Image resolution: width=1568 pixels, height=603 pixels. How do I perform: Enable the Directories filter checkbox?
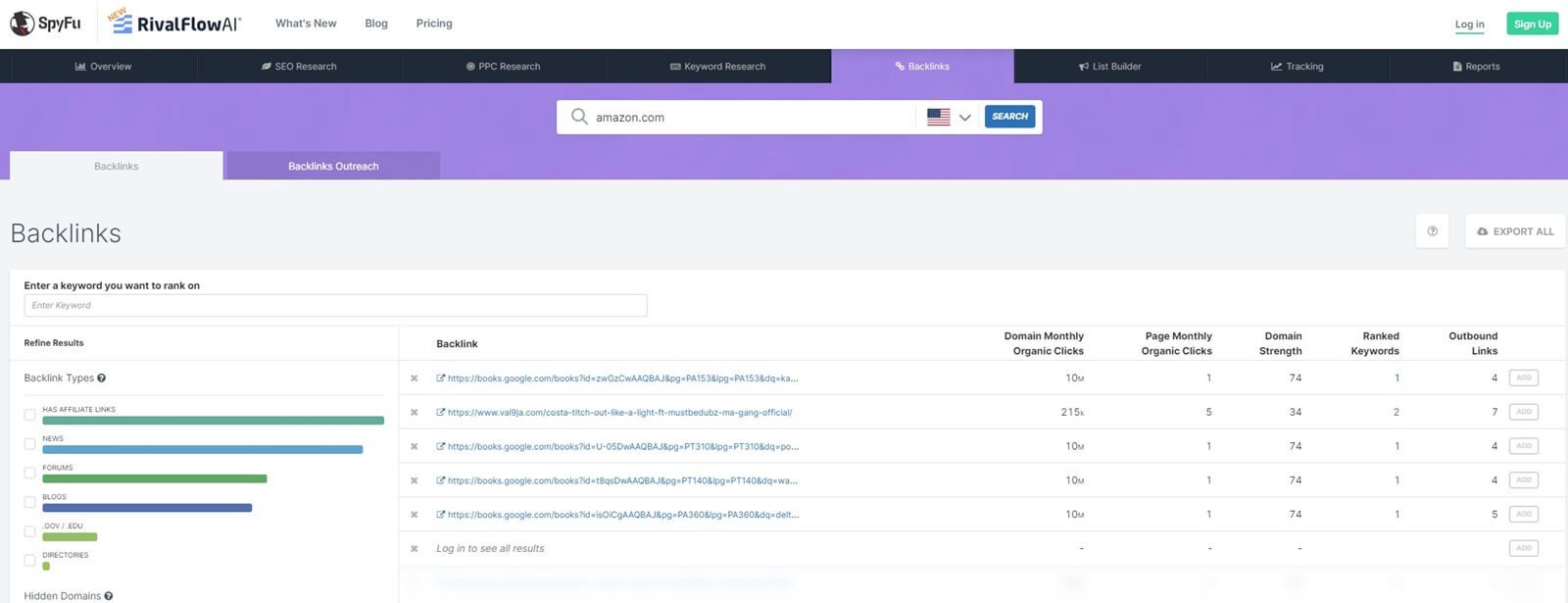tap(29, 561)
